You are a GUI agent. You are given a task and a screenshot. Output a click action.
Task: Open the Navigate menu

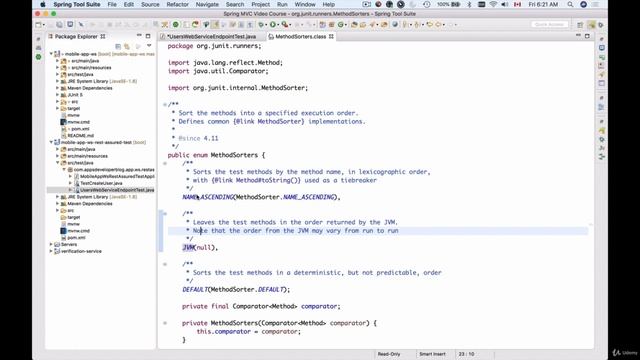coord(207,4)
